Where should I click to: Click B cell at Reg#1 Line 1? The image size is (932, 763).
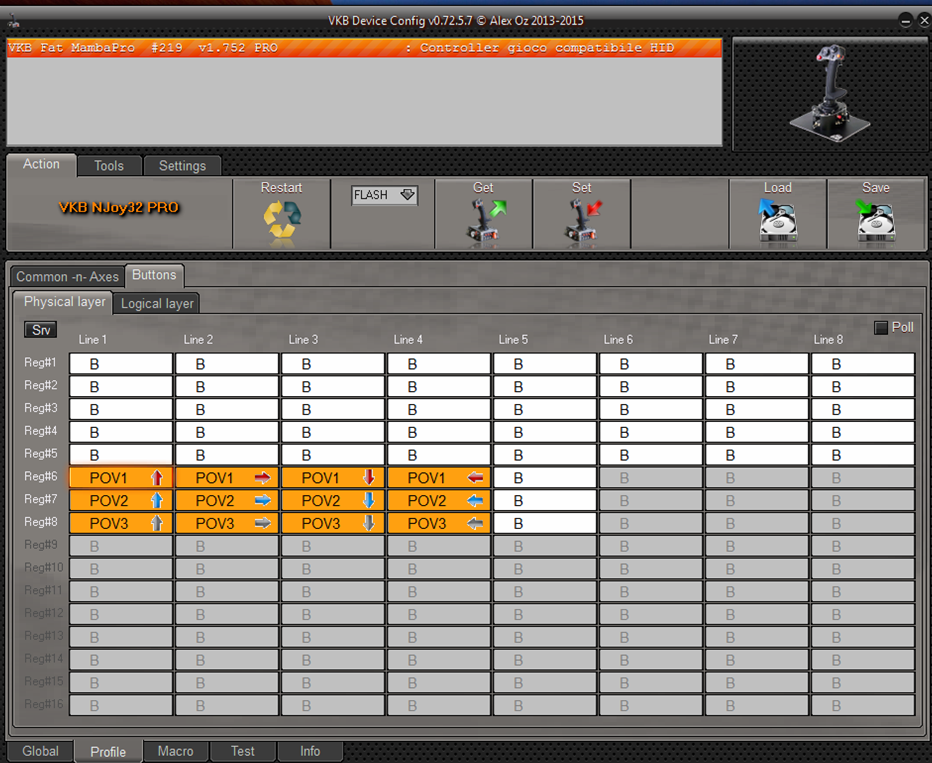(121, 364)
